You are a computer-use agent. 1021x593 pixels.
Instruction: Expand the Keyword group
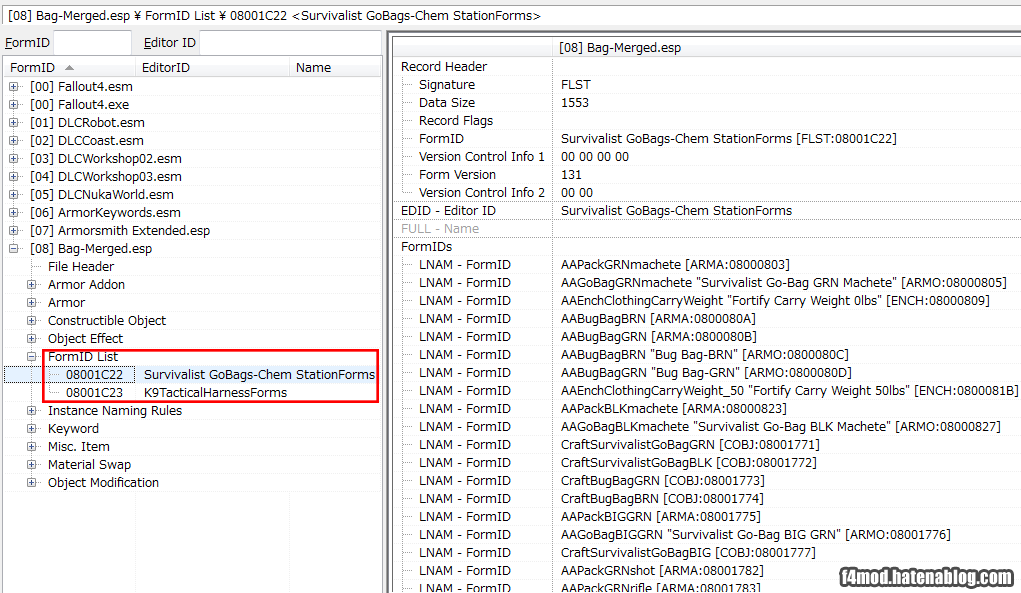pyautogui.click(x=31, y=428)
